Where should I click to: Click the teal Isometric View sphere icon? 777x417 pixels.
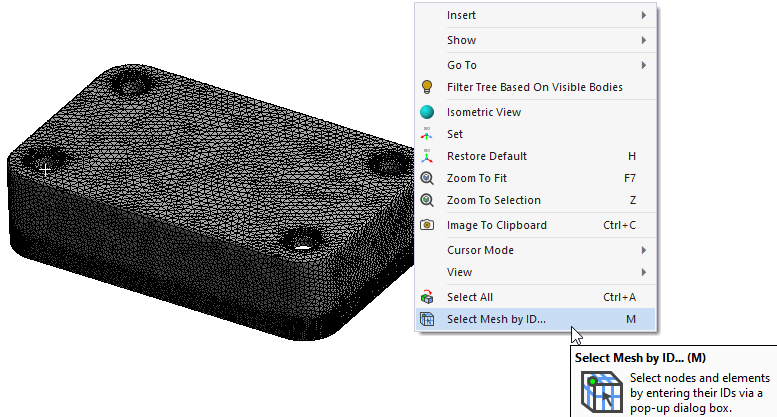tap(427, 112)
